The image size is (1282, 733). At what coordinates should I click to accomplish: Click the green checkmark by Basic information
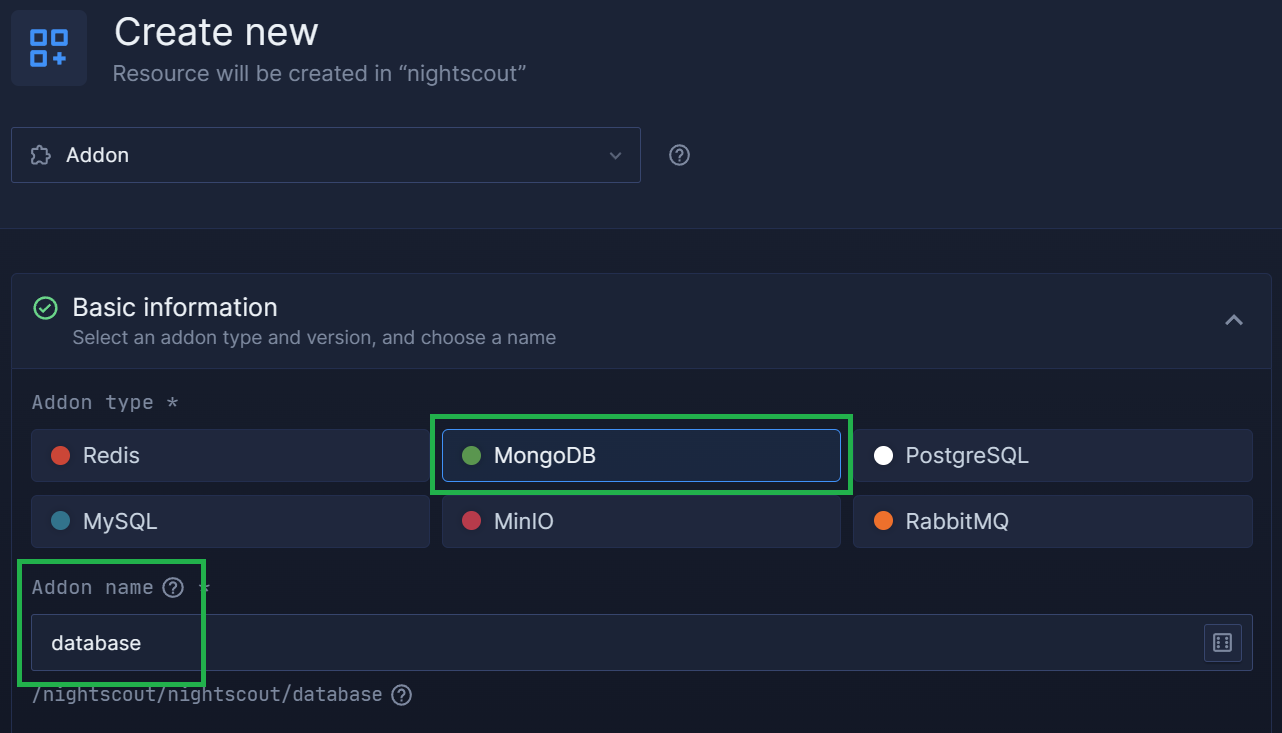pos(45,308)
